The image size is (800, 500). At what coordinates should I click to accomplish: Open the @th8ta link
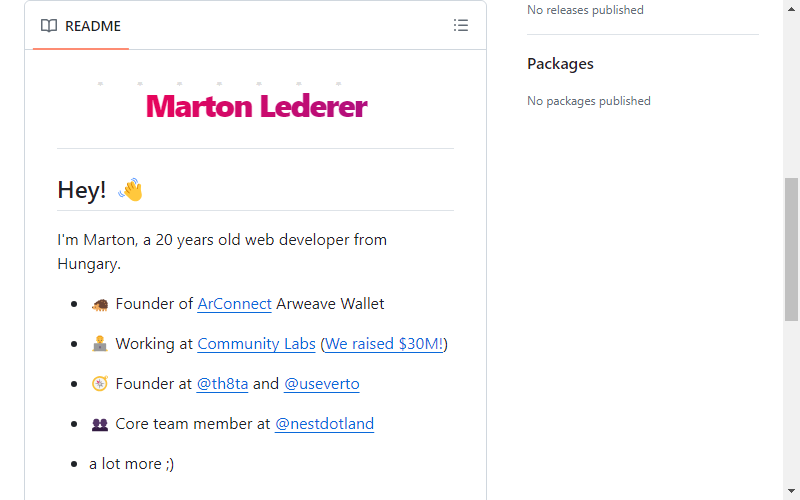[222, 383]
